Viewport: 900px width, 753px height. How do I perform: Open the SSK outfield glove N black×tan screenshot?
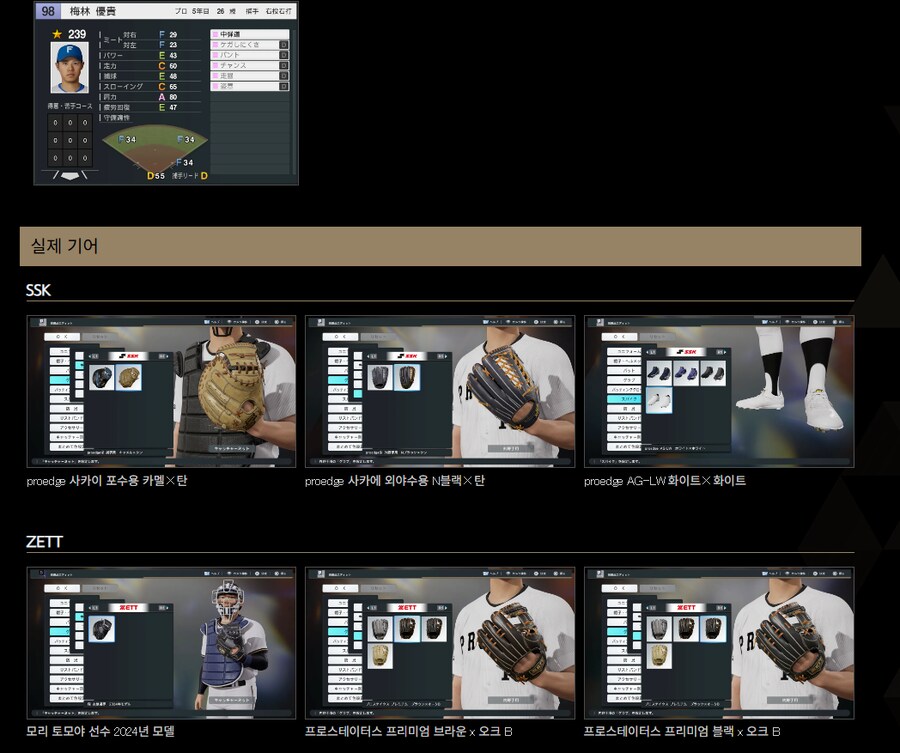coord(440,392)
